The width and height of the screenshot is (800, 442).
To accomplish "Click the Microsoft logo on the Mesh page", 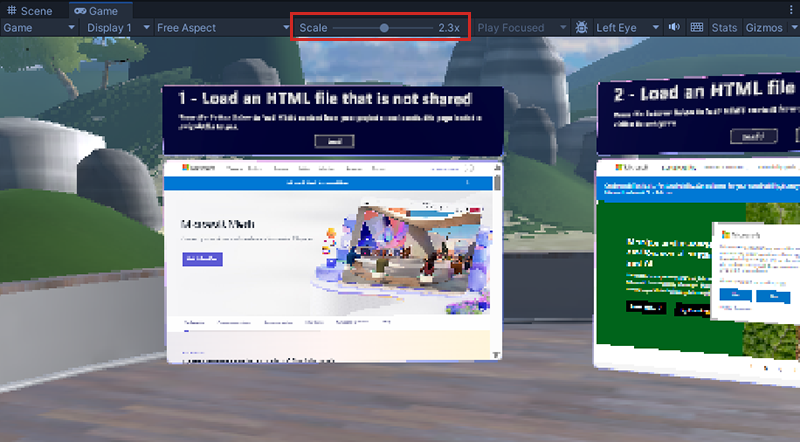I will click(199, 167).
